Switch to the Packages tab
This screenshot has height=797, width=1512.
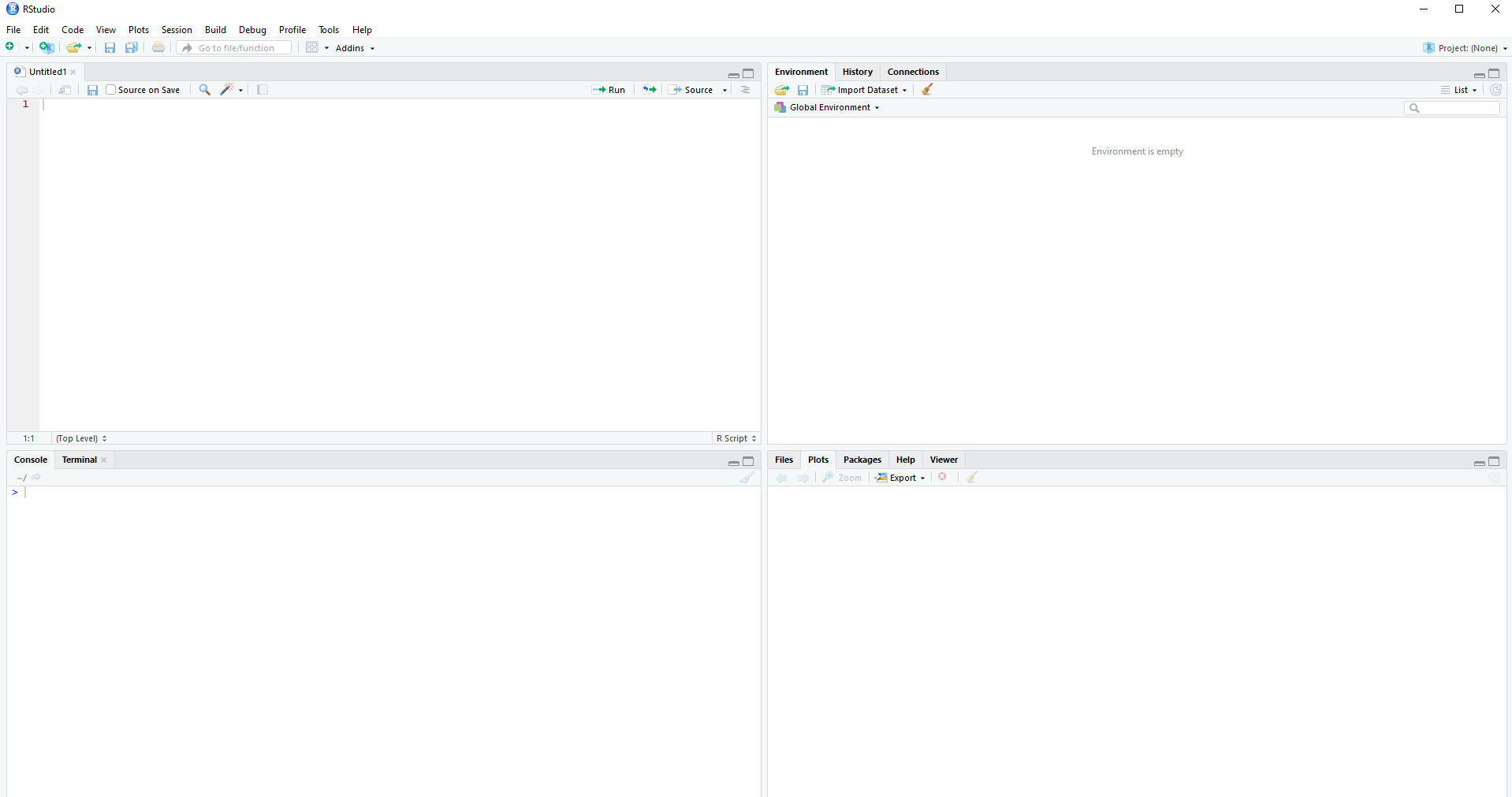click(862, 460)
